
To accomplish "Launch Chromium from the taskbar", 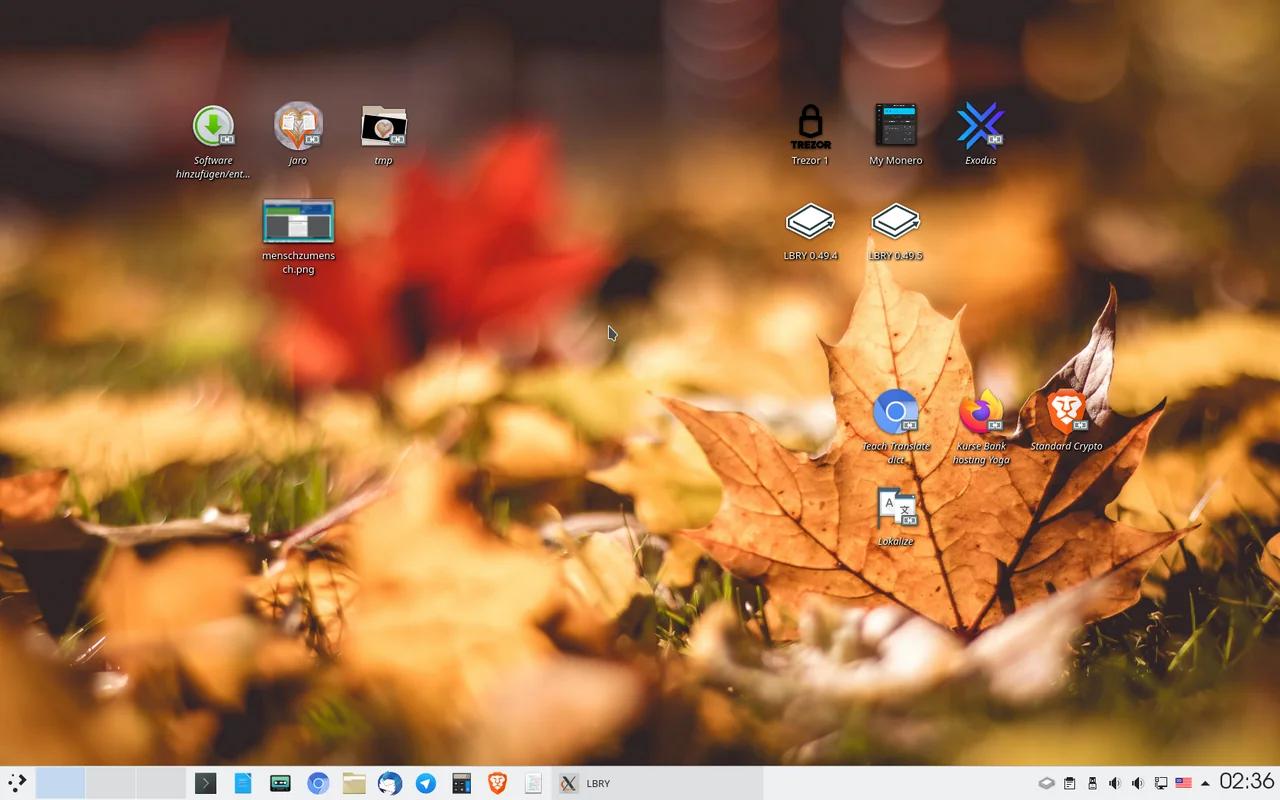I will pos(318,783).
